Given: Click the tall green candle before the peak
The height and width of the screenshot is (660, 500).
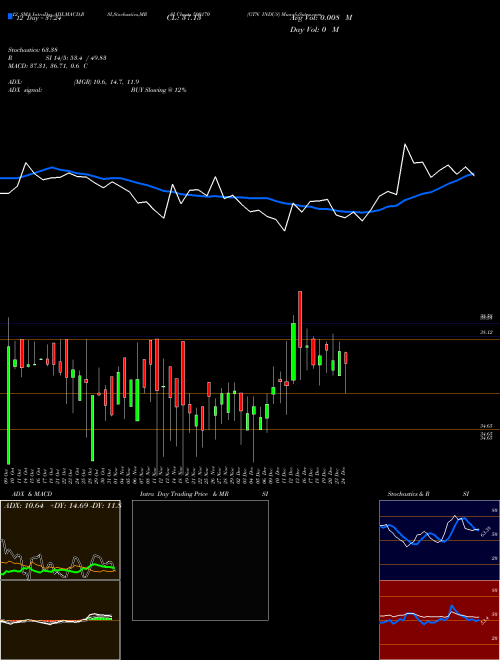Looking at the screenshot, I should click(293, 351).
